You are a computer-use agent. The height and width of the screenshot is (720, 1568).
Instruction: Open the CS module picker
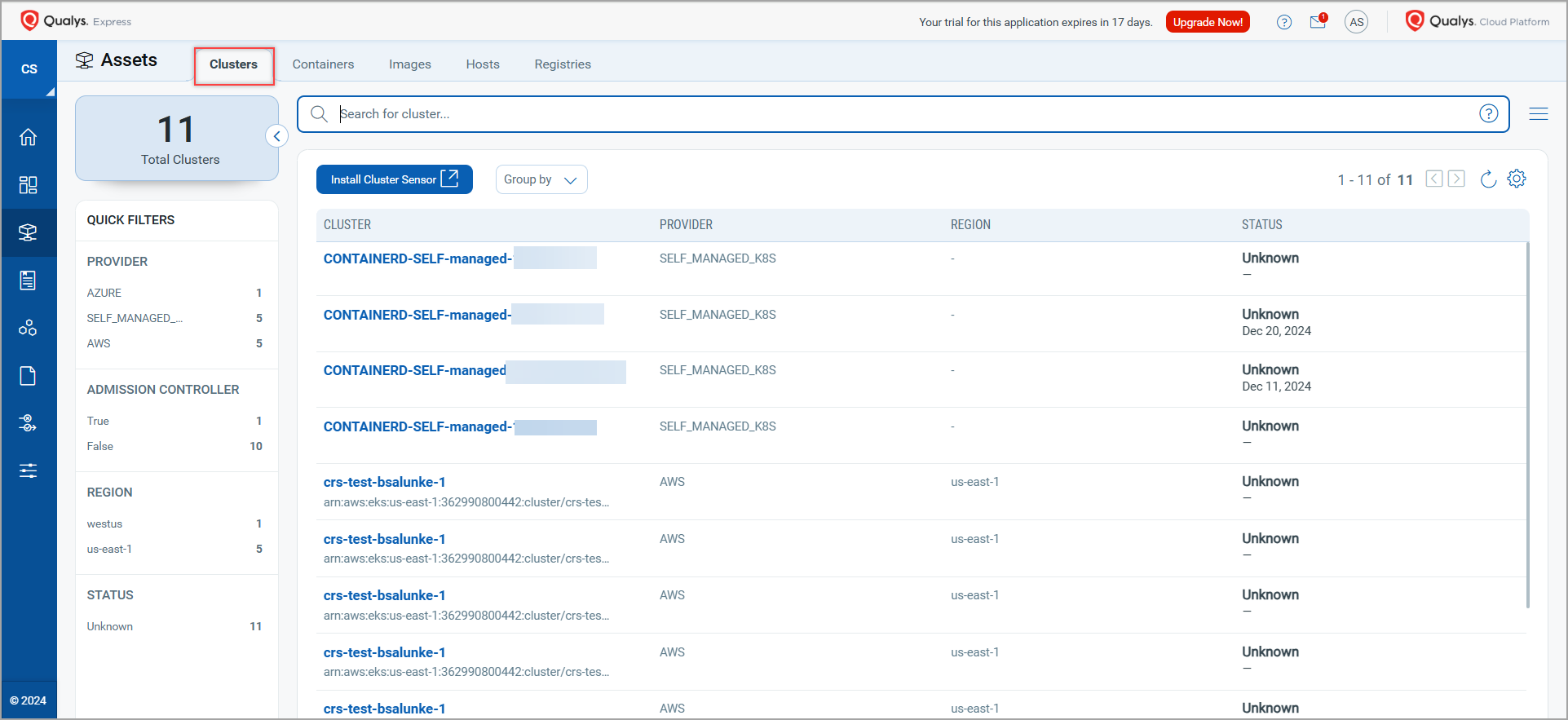(x=29, y=69)
